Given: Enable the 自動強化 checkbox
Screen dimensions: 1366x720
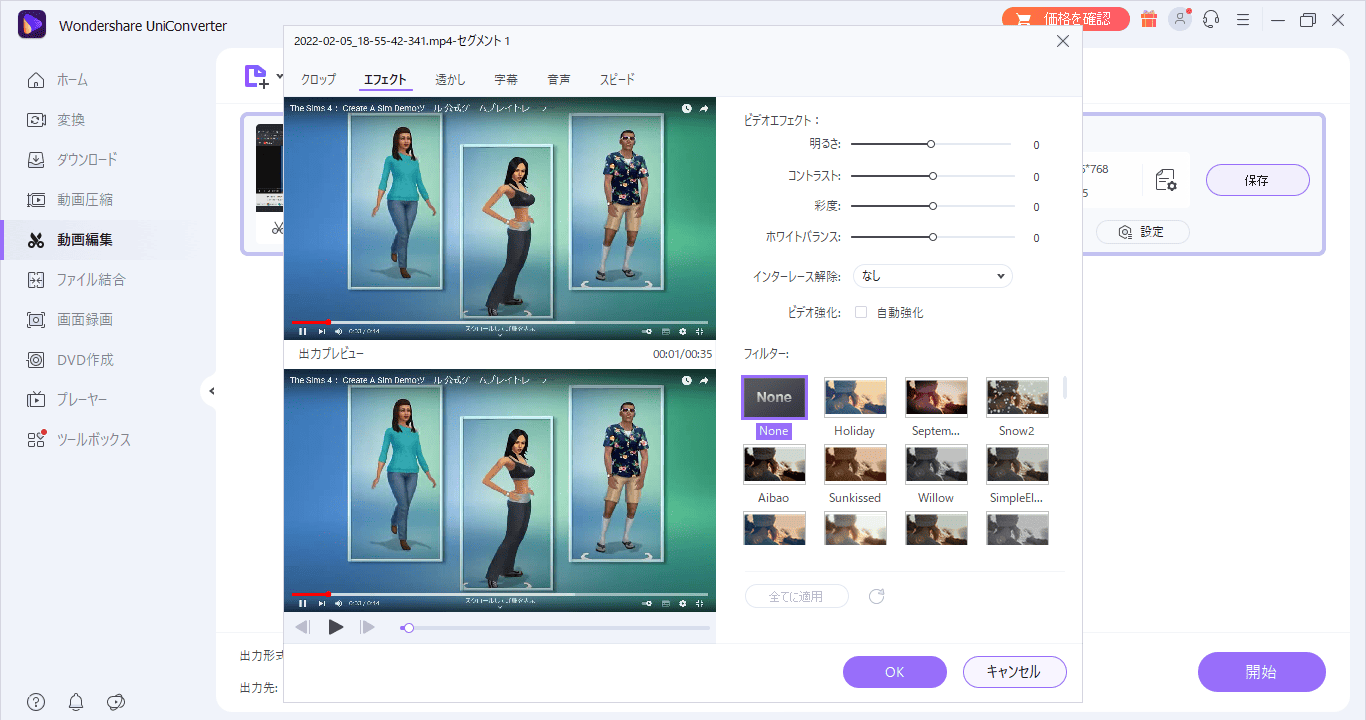Looking at the screenshot, I should point(861,312).
